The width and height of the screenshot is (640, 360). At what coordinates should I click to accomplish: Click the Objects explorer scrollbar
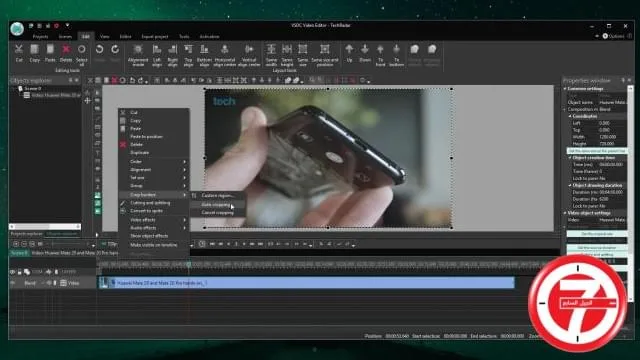45,227
